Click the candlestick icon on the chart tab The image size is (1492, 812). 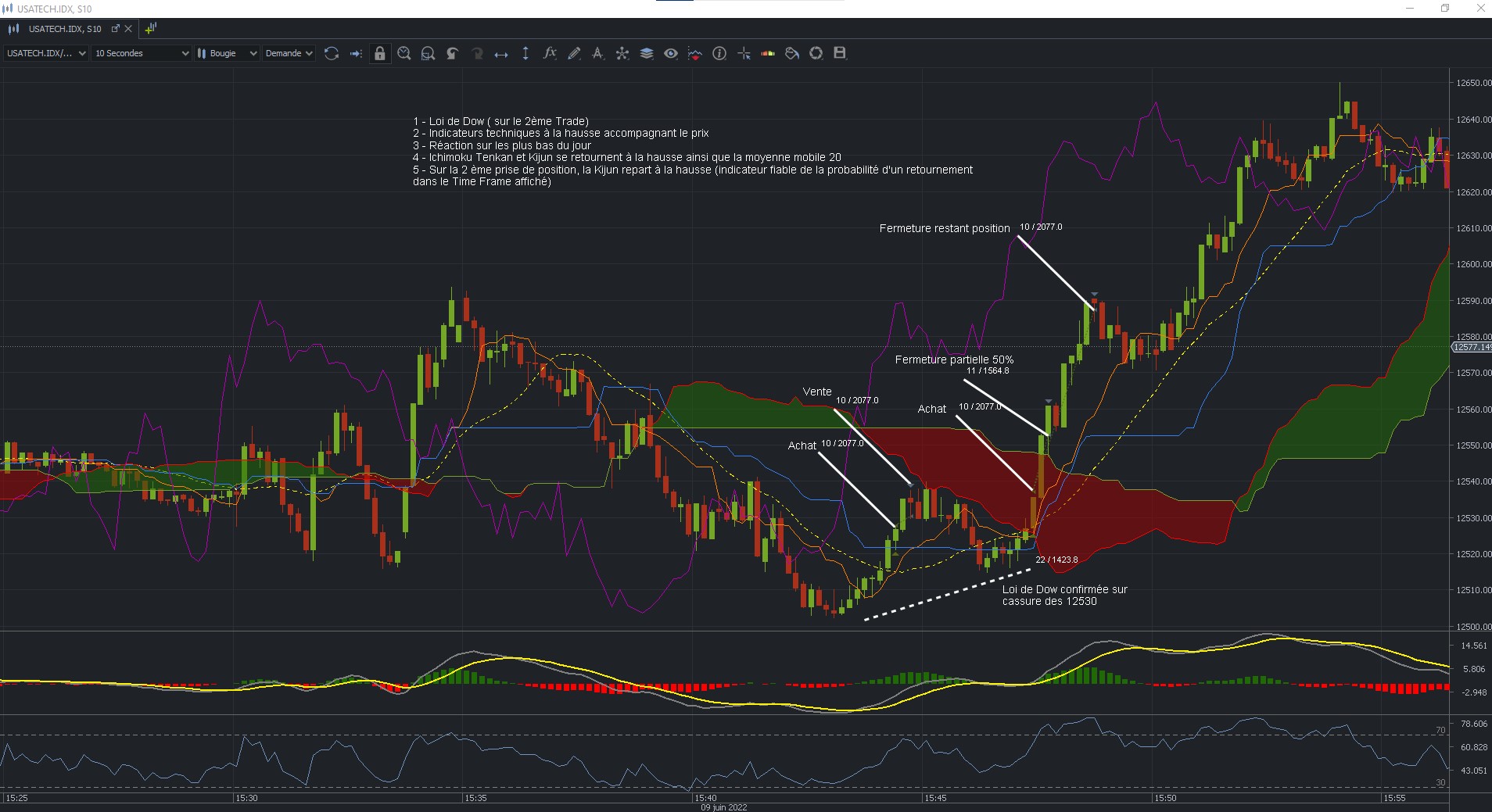click(13, 29)
